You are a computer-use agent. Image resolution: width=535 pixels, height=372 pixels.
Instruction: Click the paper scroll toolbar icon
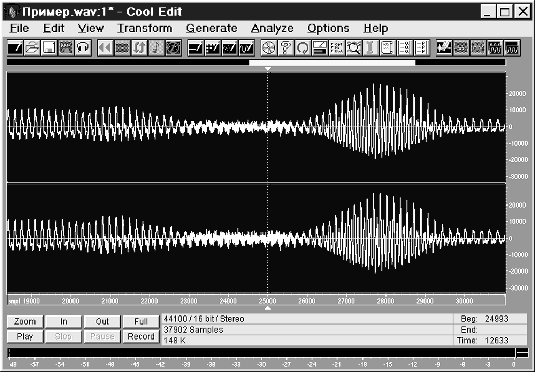tap(387, 48)
